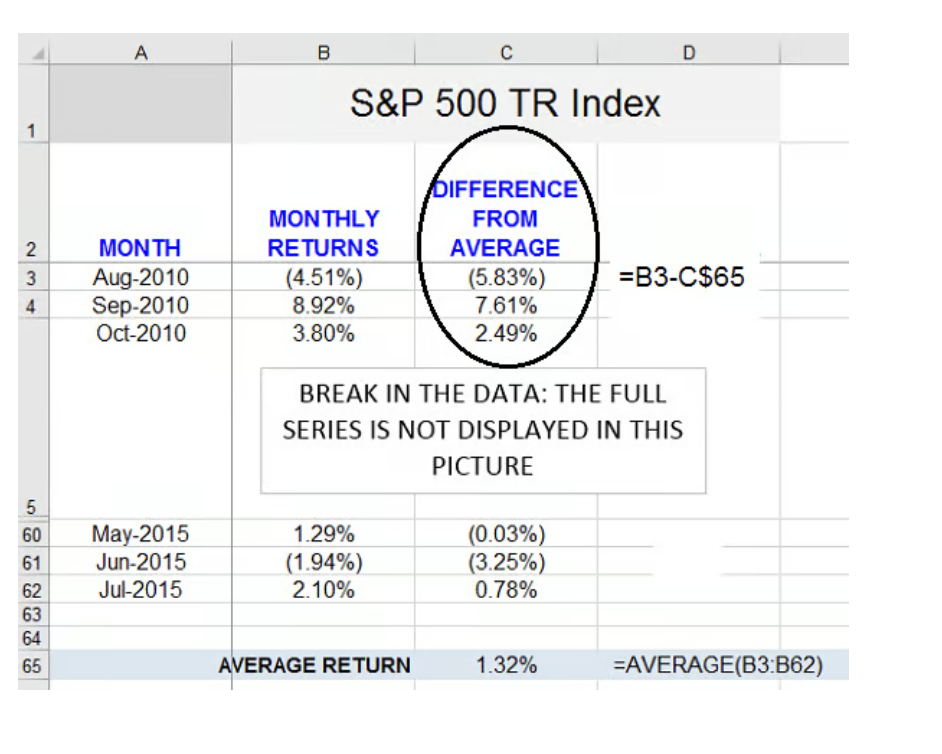Click the DIFFERENCE FROM AVERAGE header cell
The image size is (942, 754).
[x=505, y=219]
